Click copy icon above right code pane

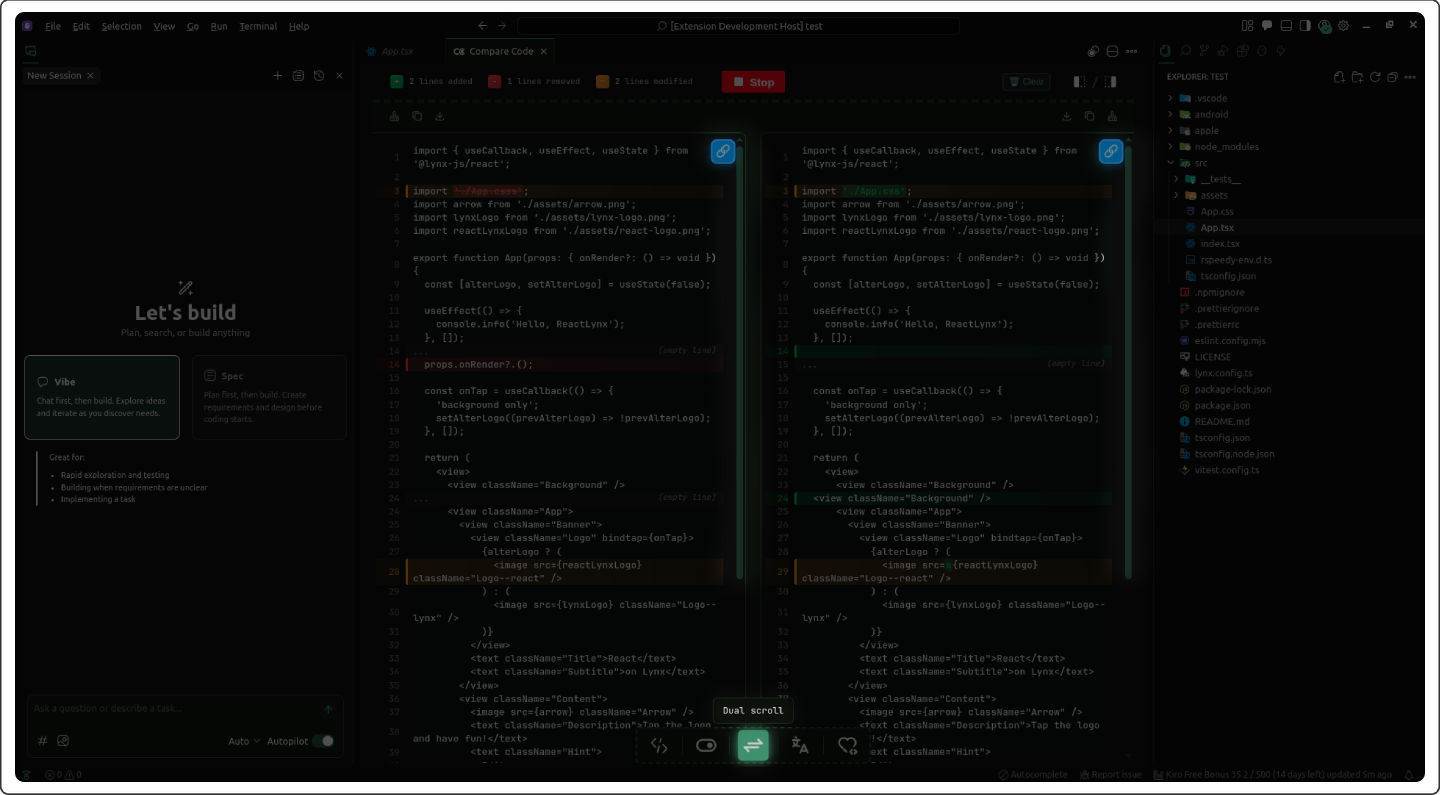pyautogui.click(x=1089, y=116)
